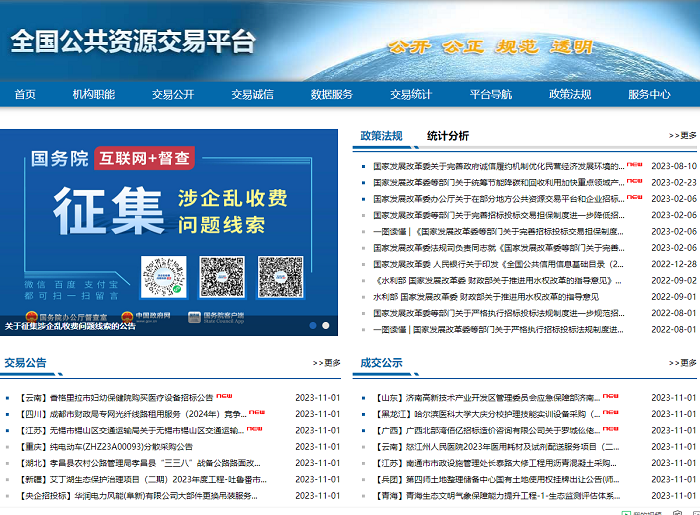Open 数据服务 from the navigation bar
The image size is (700, 515).
pyautogui.click(x=332, y=94)
